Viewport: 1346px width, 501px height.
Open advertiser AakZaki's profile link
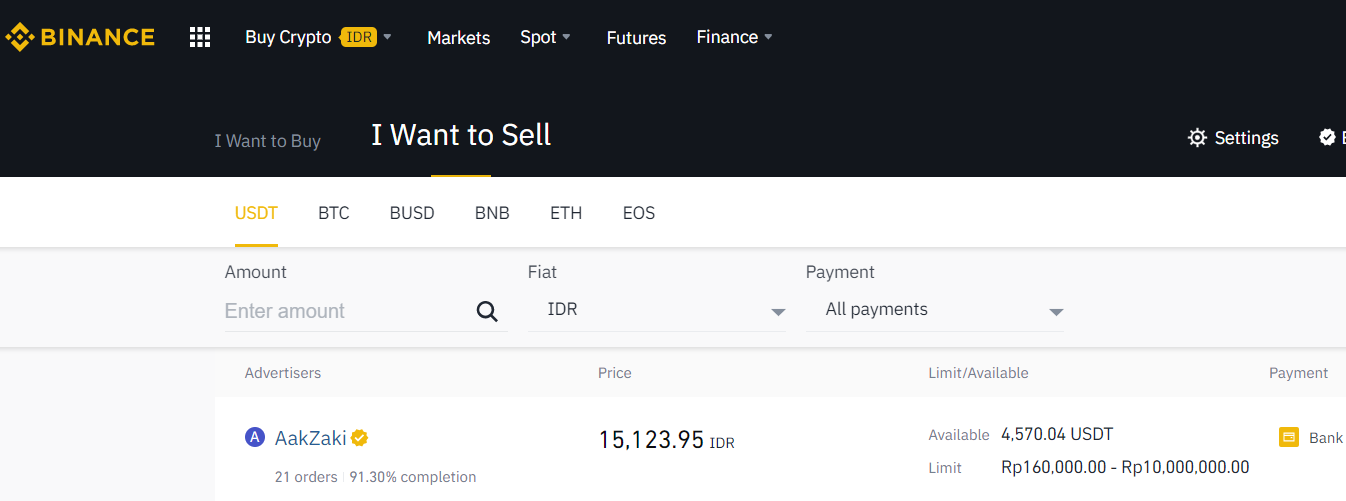click(x=311, y=438)
